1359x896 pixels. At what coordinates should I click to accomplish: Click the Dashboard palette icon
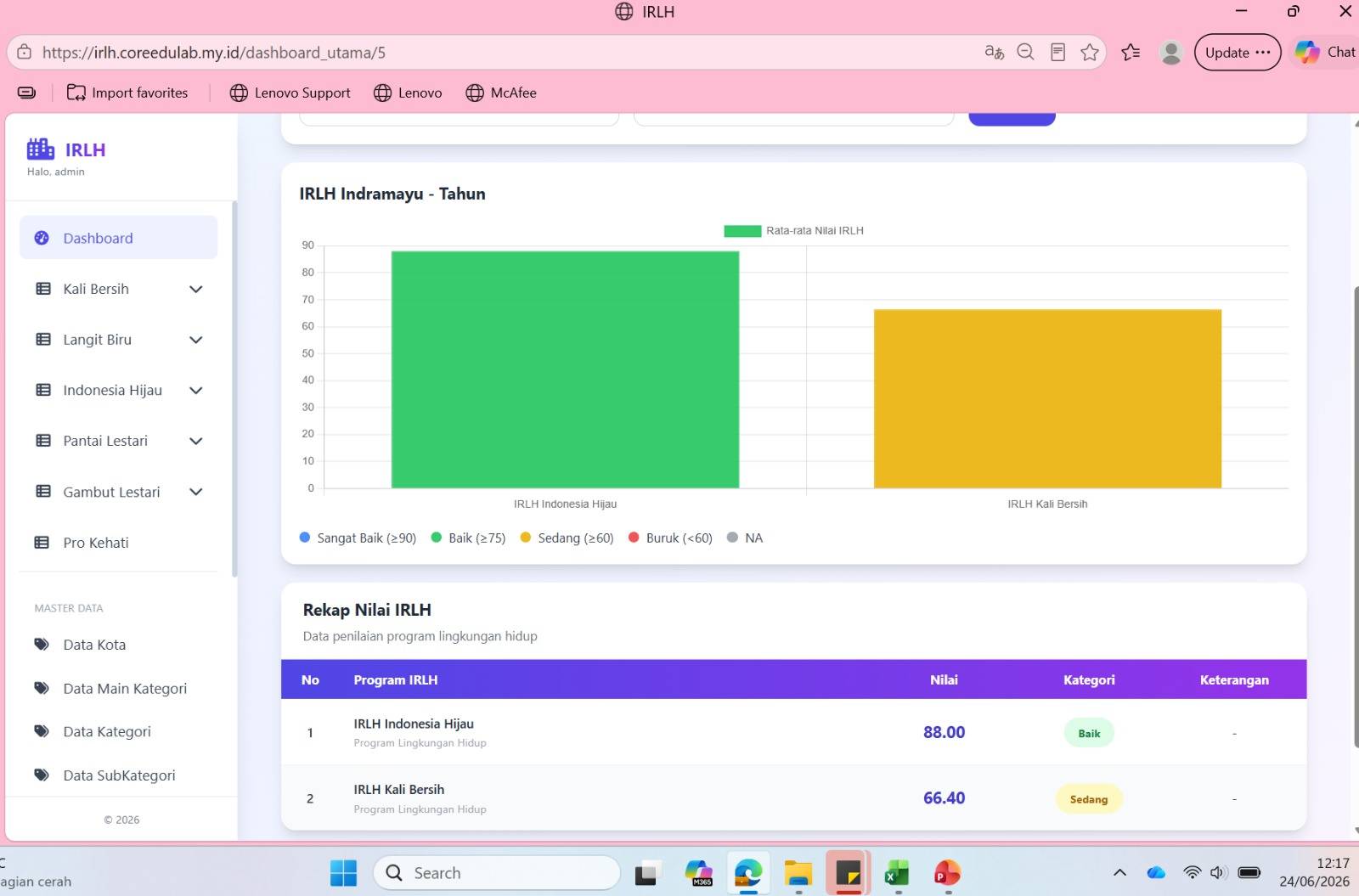pyautogui.click(x=42, y=238)
